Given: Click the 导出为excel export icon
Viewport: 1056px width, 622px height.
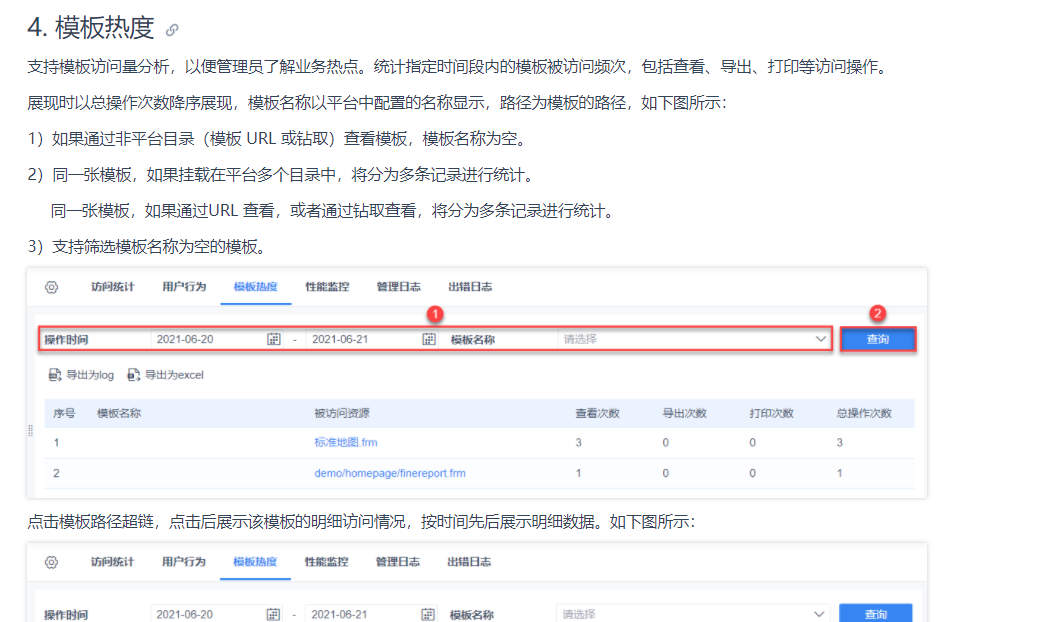Looking at the screenshot, I should 133,375.
